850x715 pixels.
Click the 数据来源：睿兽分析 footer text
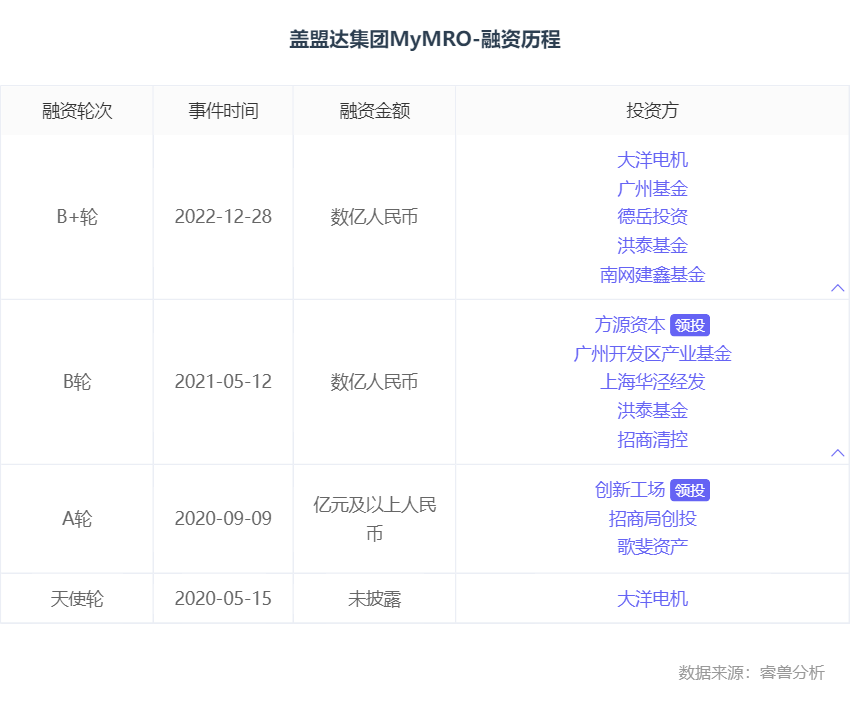[x=751, y=672]
